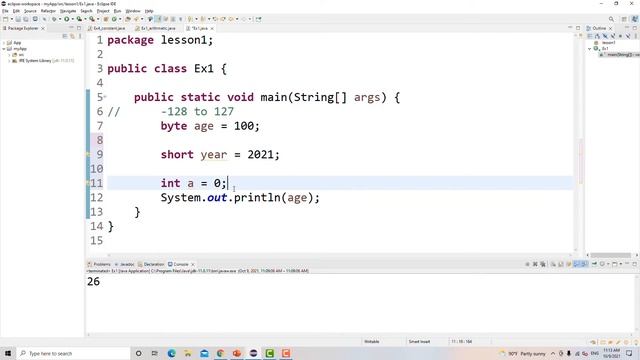Toggle Hide Static members in Outline
Viewport: 640px width, 360px height.
(x=613, y=36)
